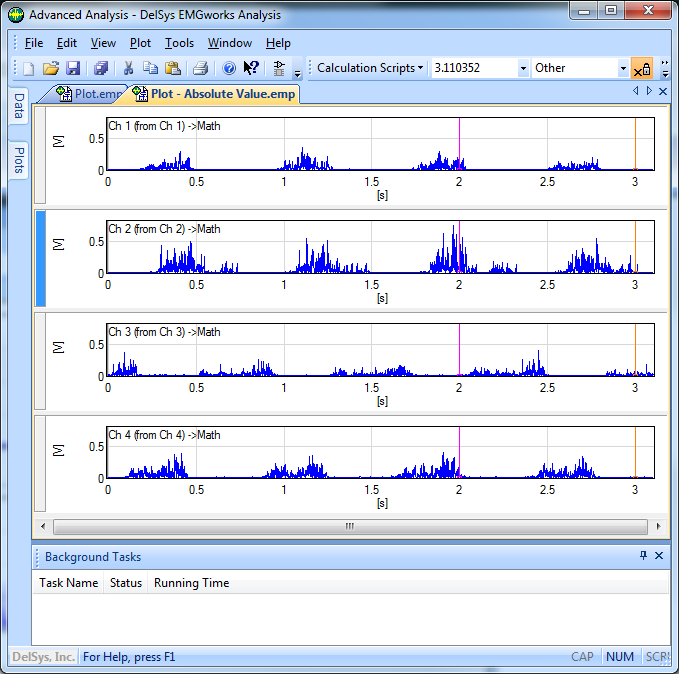
Task: Activate the What's This context help pointer
Action: point(251,69)
